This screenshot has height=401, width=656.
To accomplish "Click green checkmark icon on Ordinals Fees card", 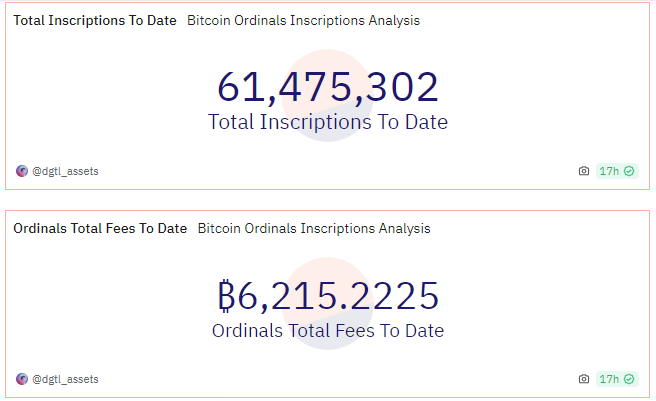I will coord(629,379).
